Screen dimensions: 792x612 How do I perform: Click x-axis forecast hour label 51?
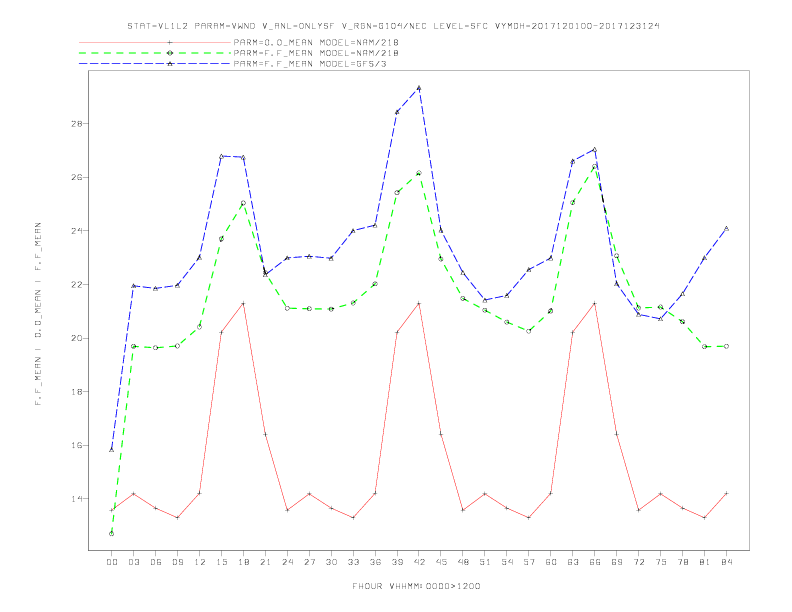(485, 562)
